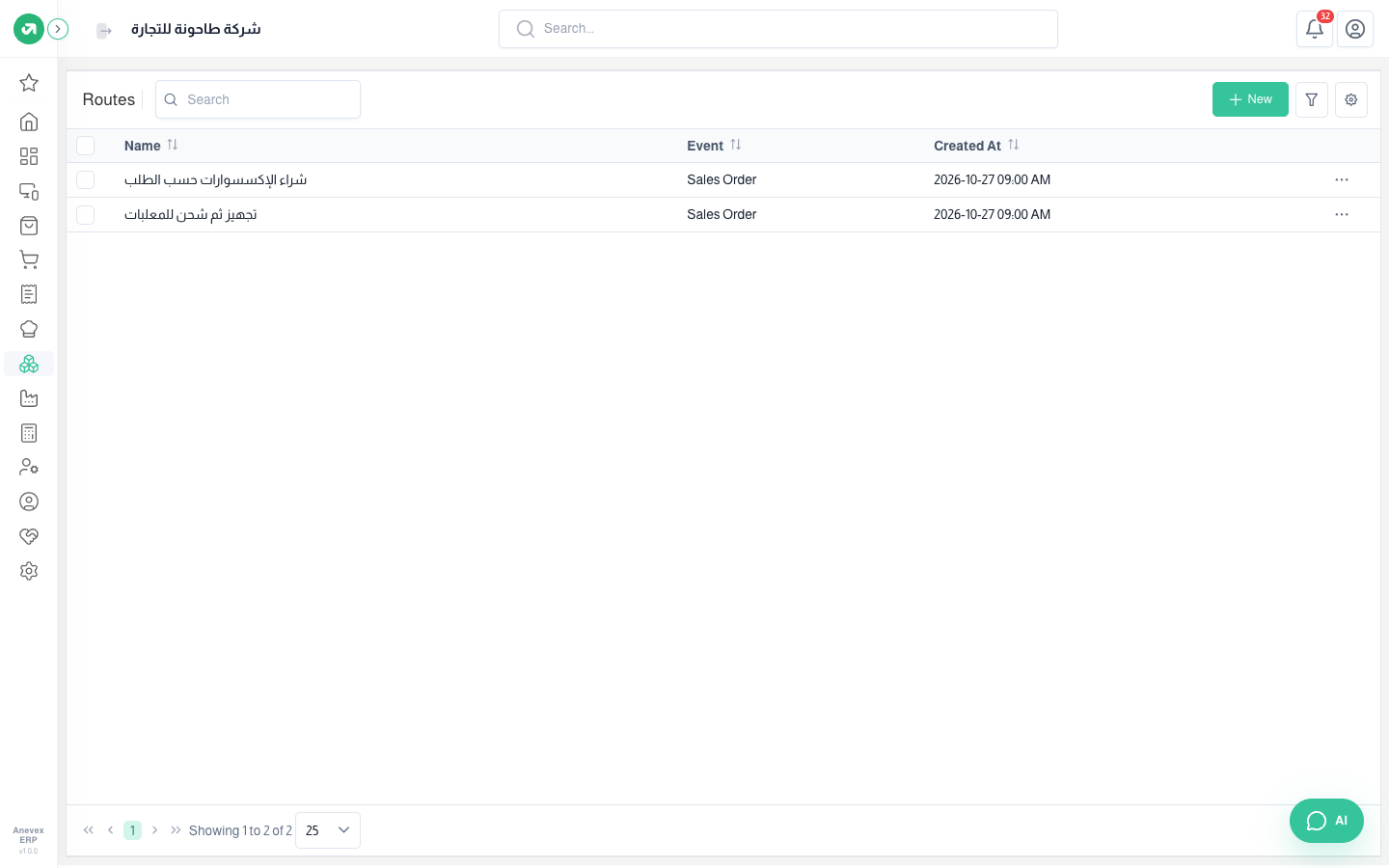Image resolution: width=1389 pixels, height=868 pixels.
Task: Go to next page arrow
Action: coord(154,830)
